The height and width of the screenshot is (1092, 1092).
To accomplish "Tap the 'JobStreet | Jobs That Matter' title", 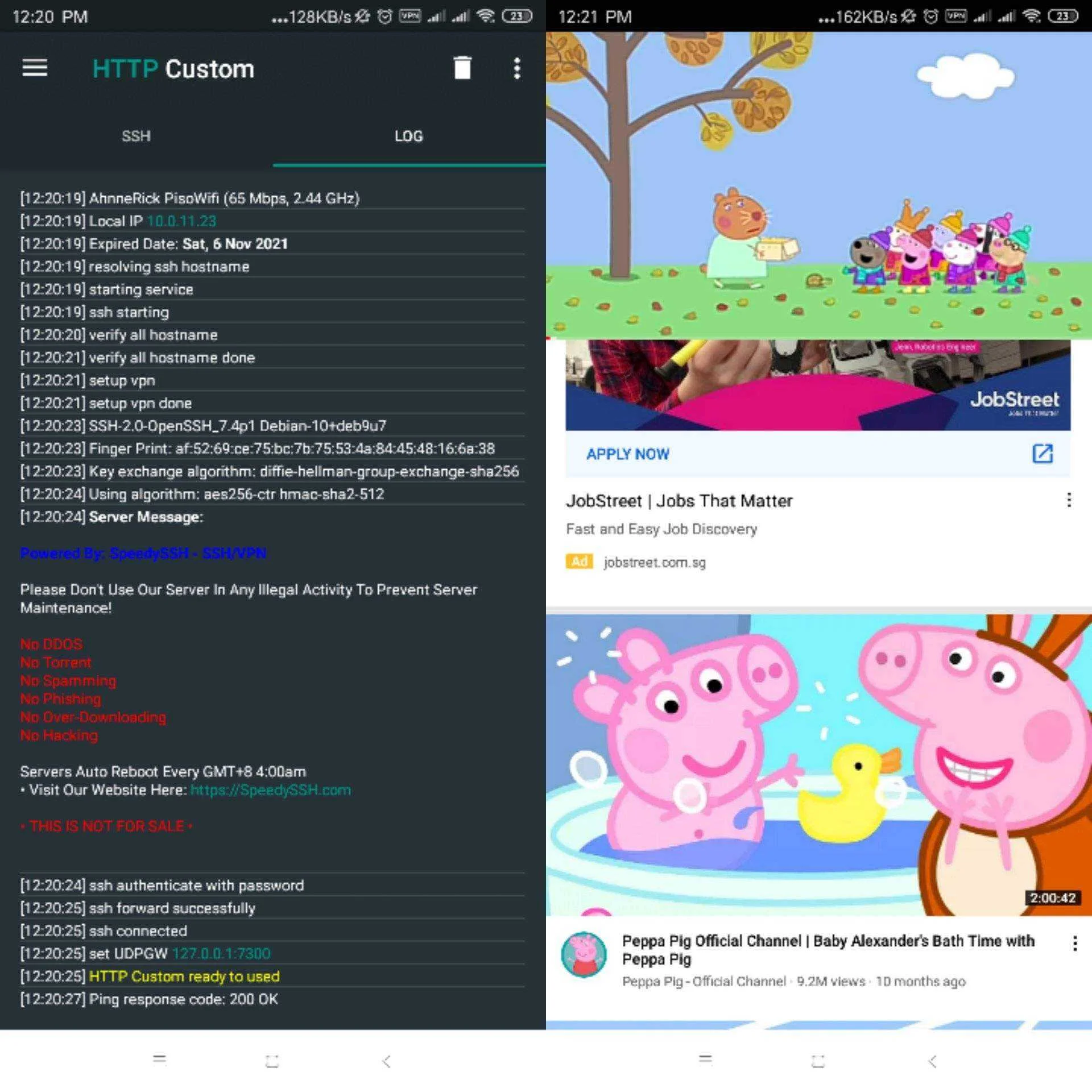I will click(679, 501).
